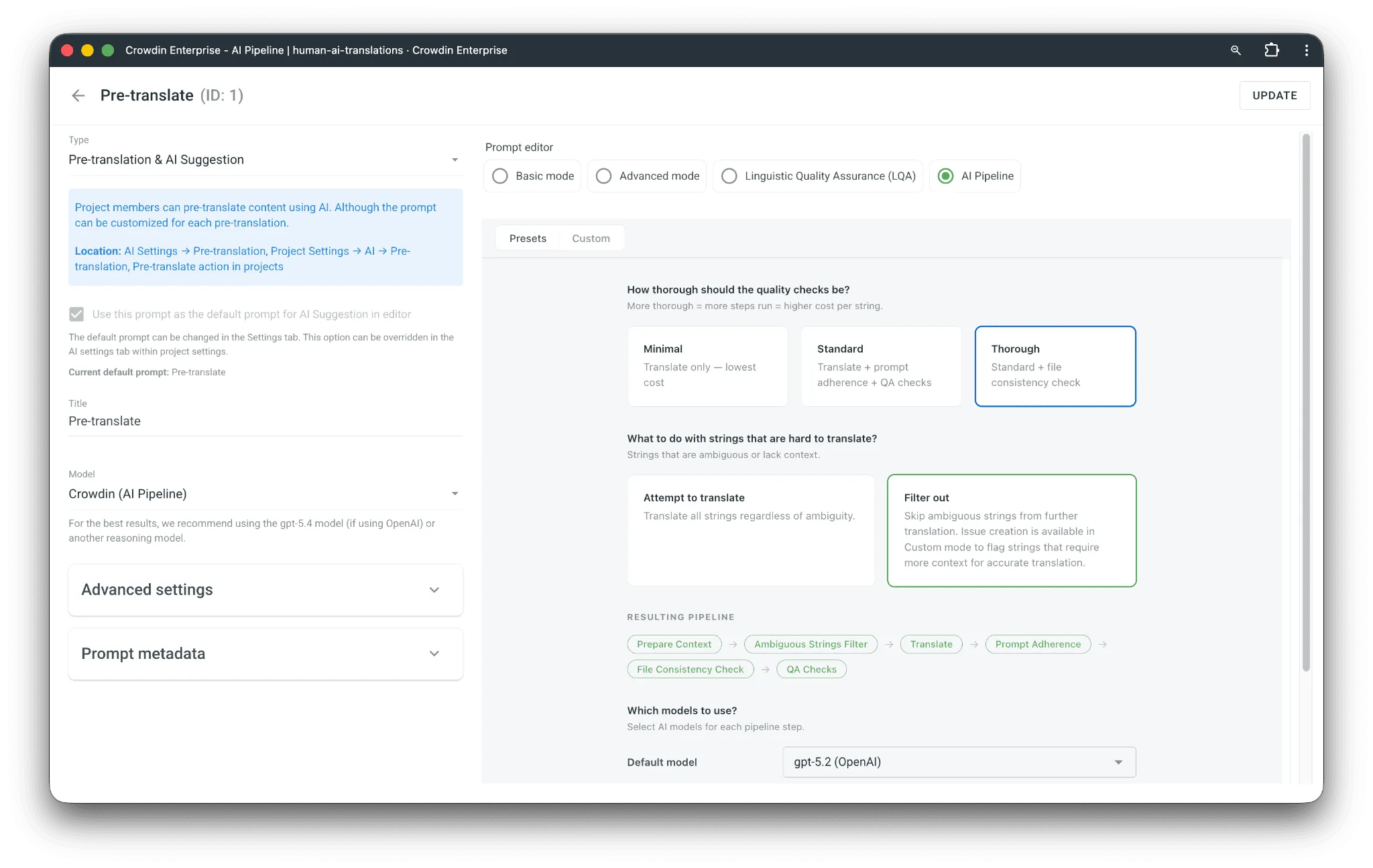The image size is (1373, 868).
Task: Select the Filter out option
Action: click(1012, 530)
